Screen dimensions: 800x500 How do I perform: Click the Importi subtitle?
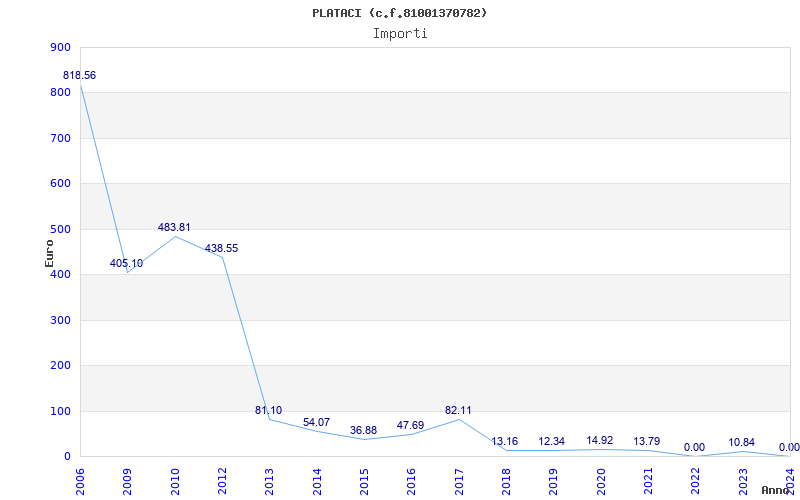[x=400, y=34]
